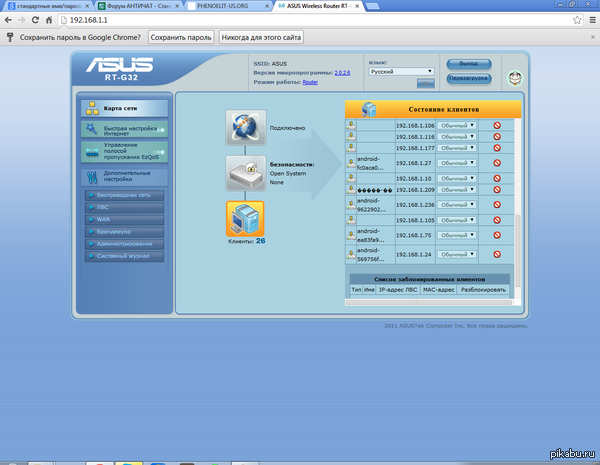This screenshot has height=465, width=600.
Task: Open Карта сети in the sidebar
Action: 122,108
